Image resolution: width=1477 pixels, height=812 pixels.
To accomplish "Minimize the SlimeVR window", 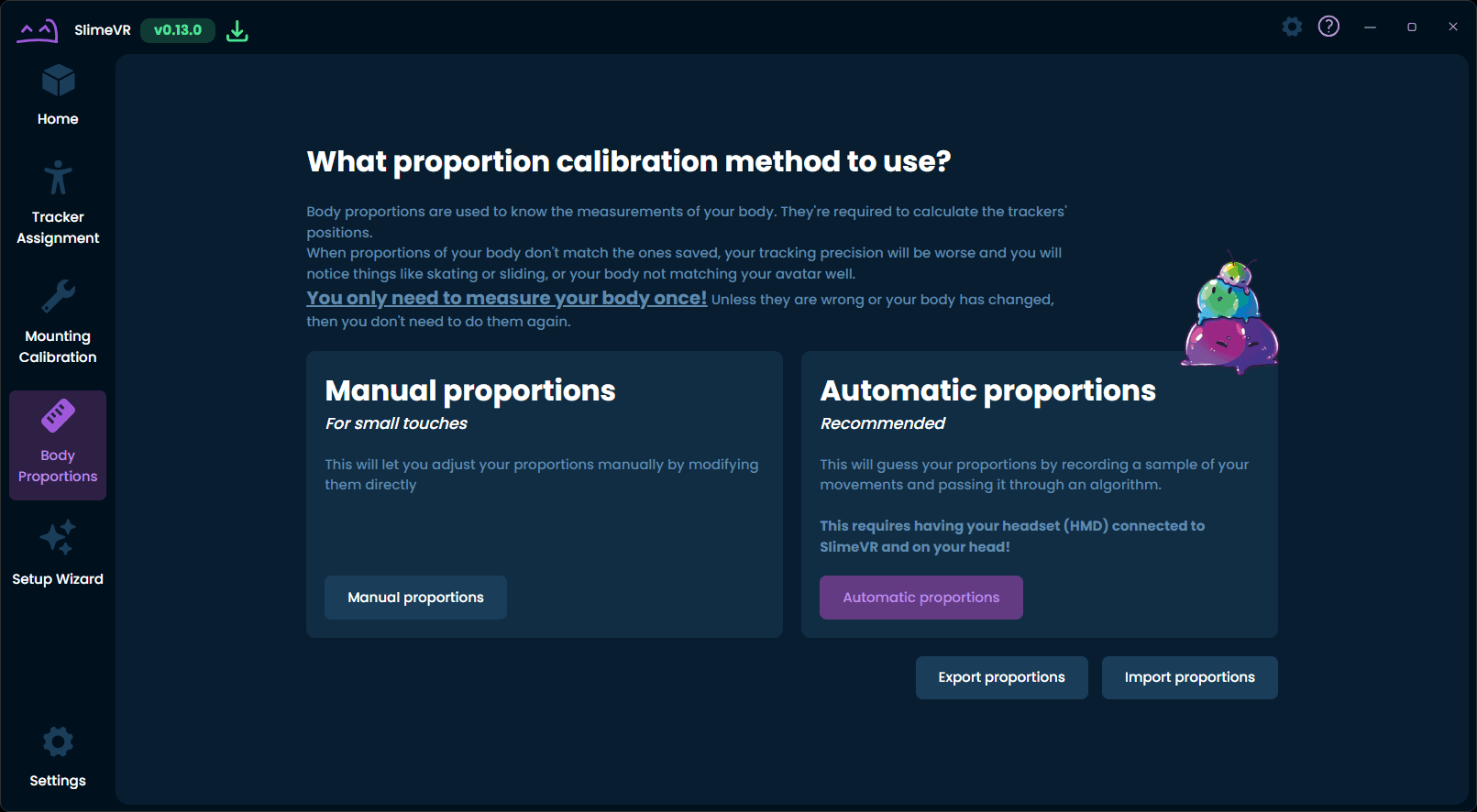I will click(1370, 27).
